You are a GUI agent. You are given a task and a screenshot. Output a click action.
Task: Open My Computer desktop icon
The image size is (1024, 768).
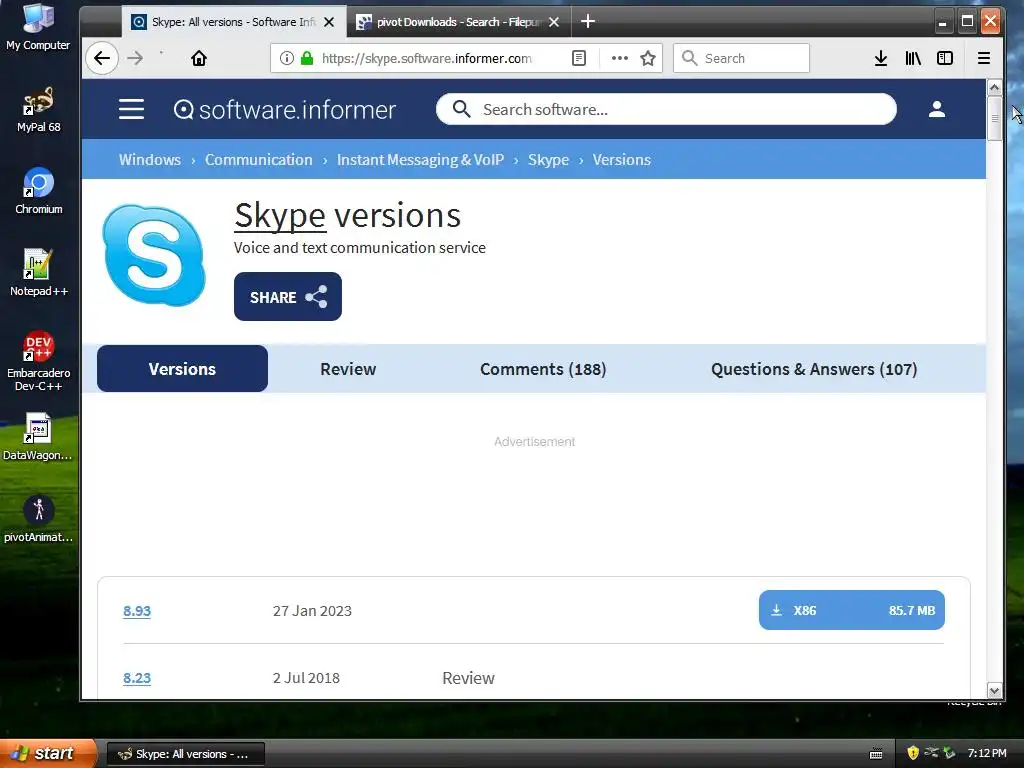(x=38, y=27)
